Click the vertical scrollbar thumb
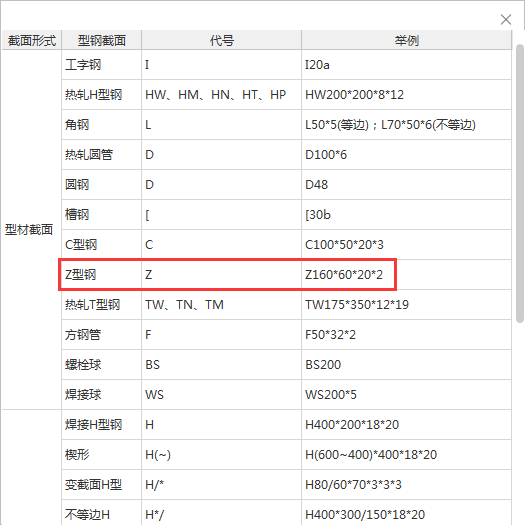The image size is (525, 525). 520,183
